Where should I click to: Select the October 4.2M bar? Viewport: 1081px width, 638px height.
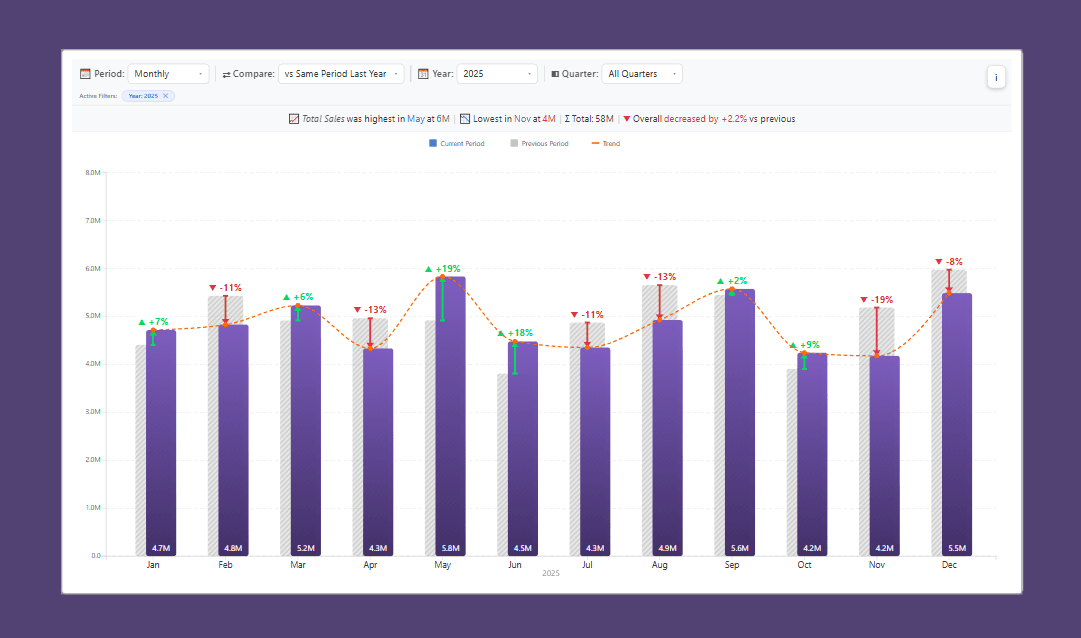[813, 454]
